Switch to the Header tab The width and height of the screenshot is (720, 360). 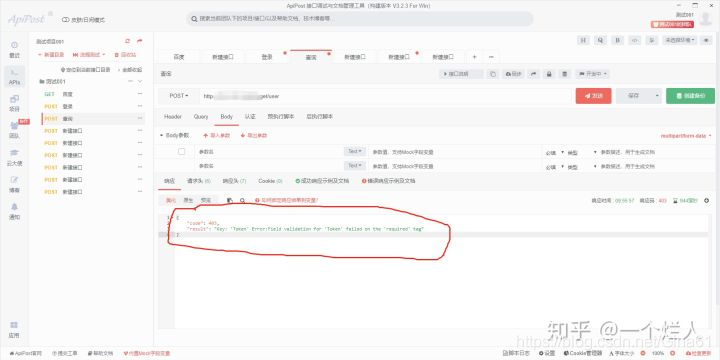[x=173, y=117]
